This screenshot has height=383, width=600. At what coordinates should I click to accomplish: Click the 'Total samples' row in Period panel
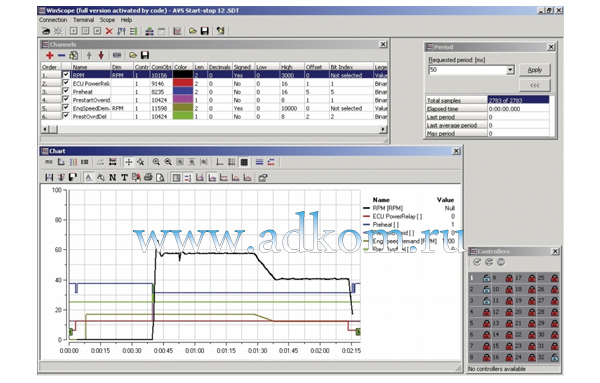click(488, 100)
